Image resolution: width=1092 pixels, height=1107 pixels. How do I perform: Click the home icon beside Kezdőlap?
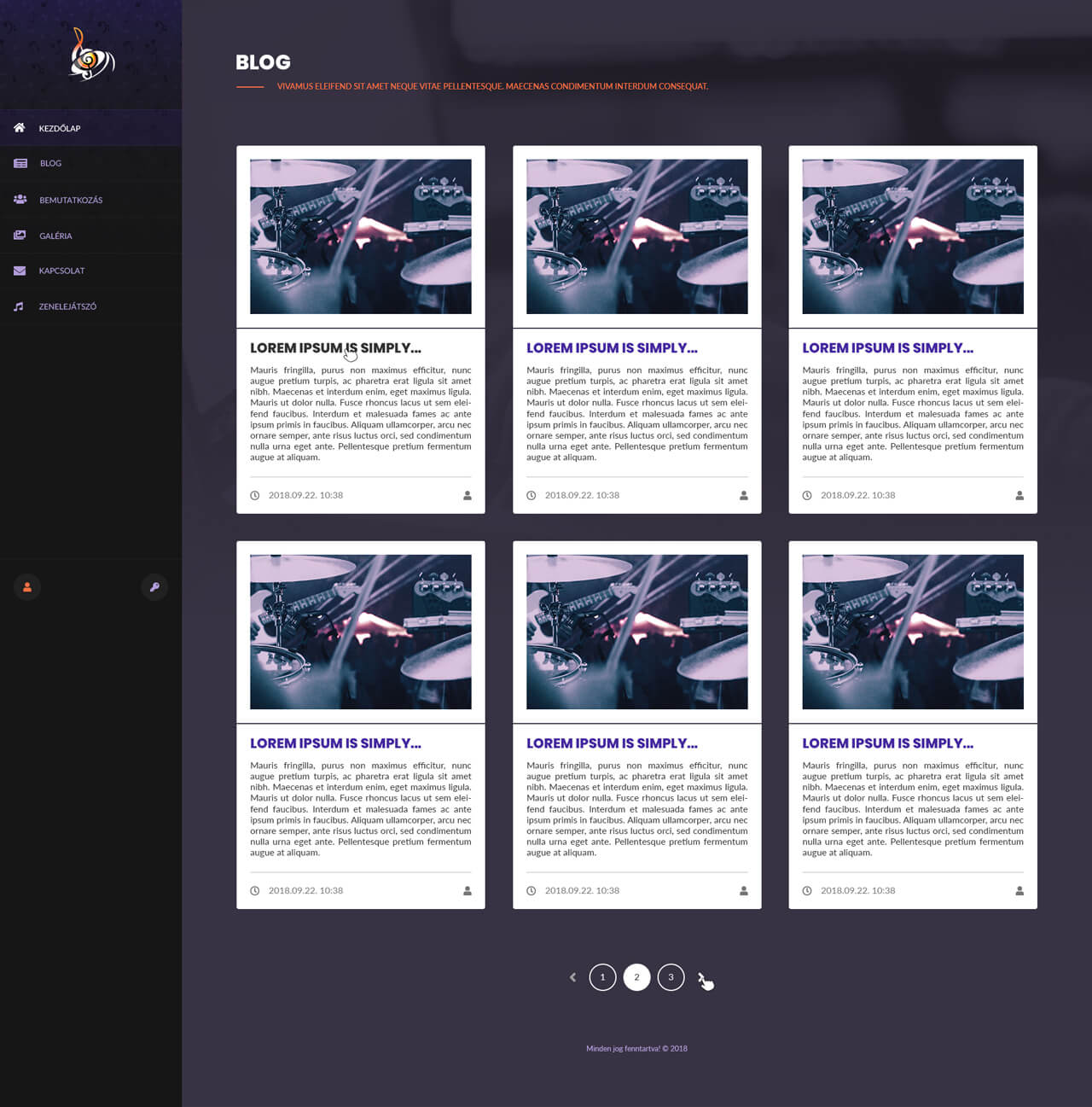pos(19,128)
